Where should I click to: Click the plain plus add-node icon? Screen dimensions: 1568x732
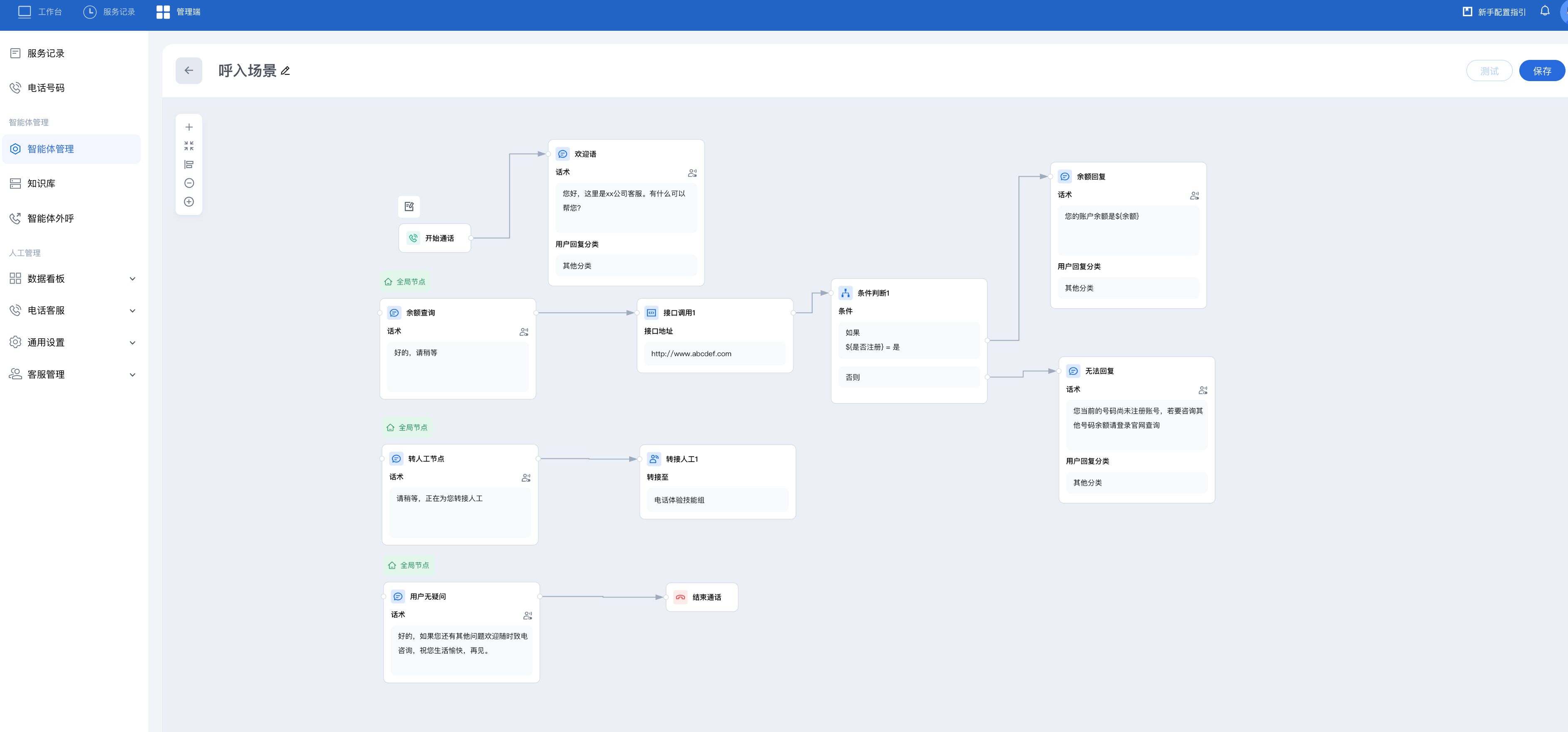pos(189,127)
